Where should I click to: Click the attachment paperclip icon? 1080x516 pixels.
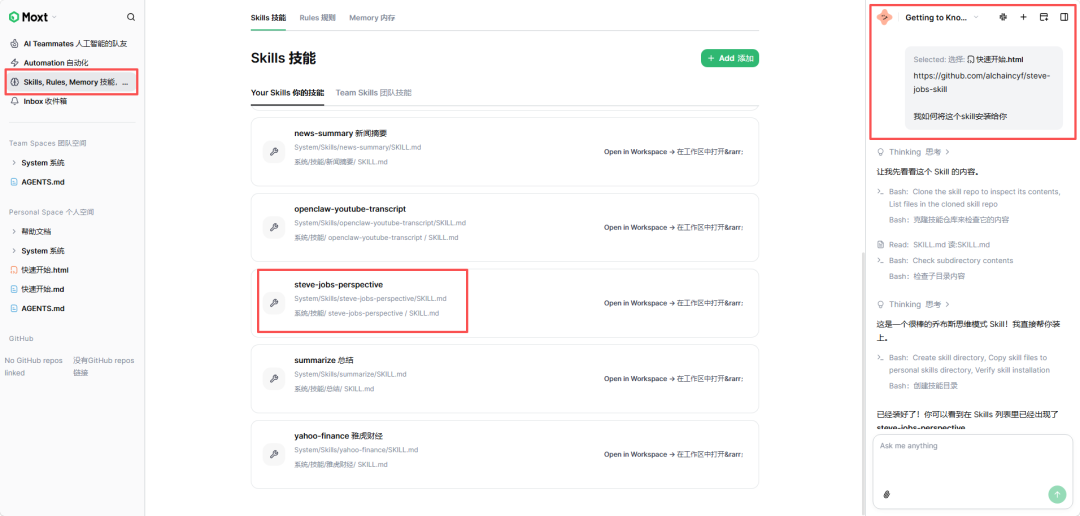tap(886, 494)
